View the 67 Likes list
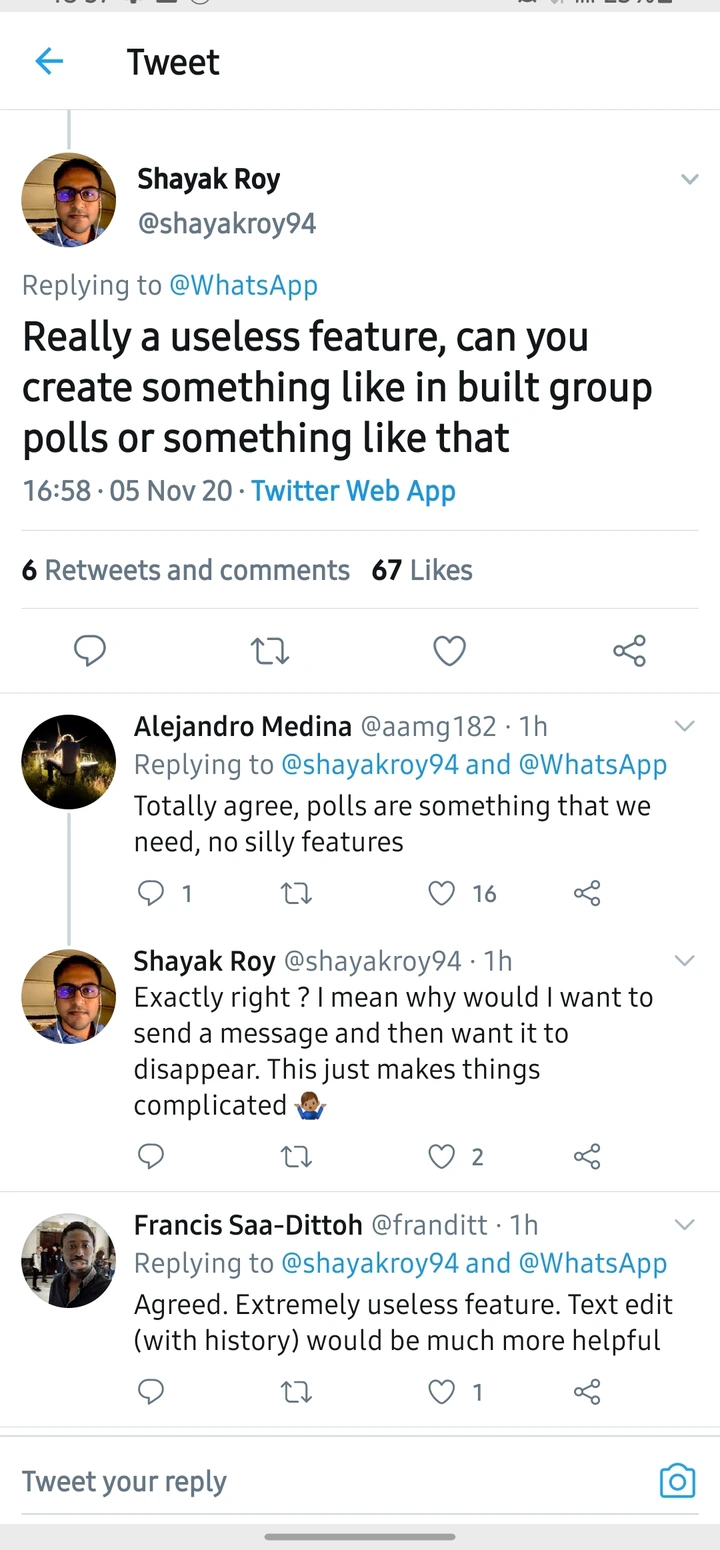720x1550 pixels. coord(422,570)
